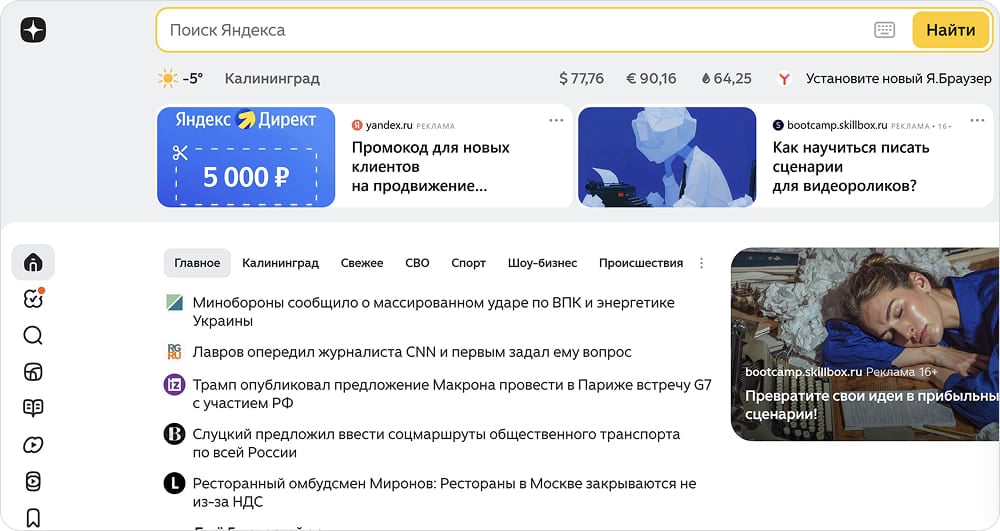Open headline about Минобороны массированном ударе

(434, 312)
